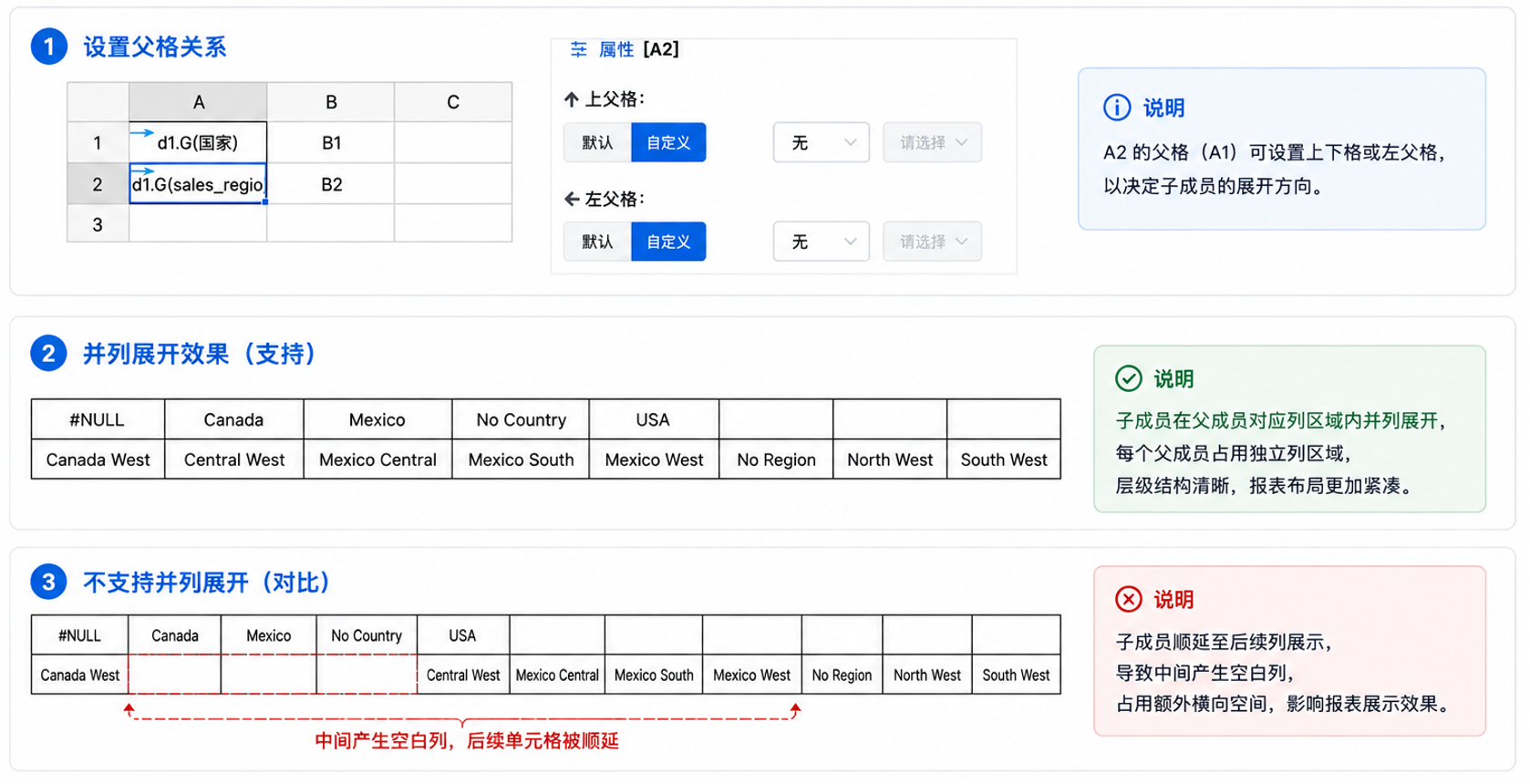Image resolution: width=1530 pixels, height=784 pixels.
Task: Click the red cross icon in 说明
Action: [1129, 599]
